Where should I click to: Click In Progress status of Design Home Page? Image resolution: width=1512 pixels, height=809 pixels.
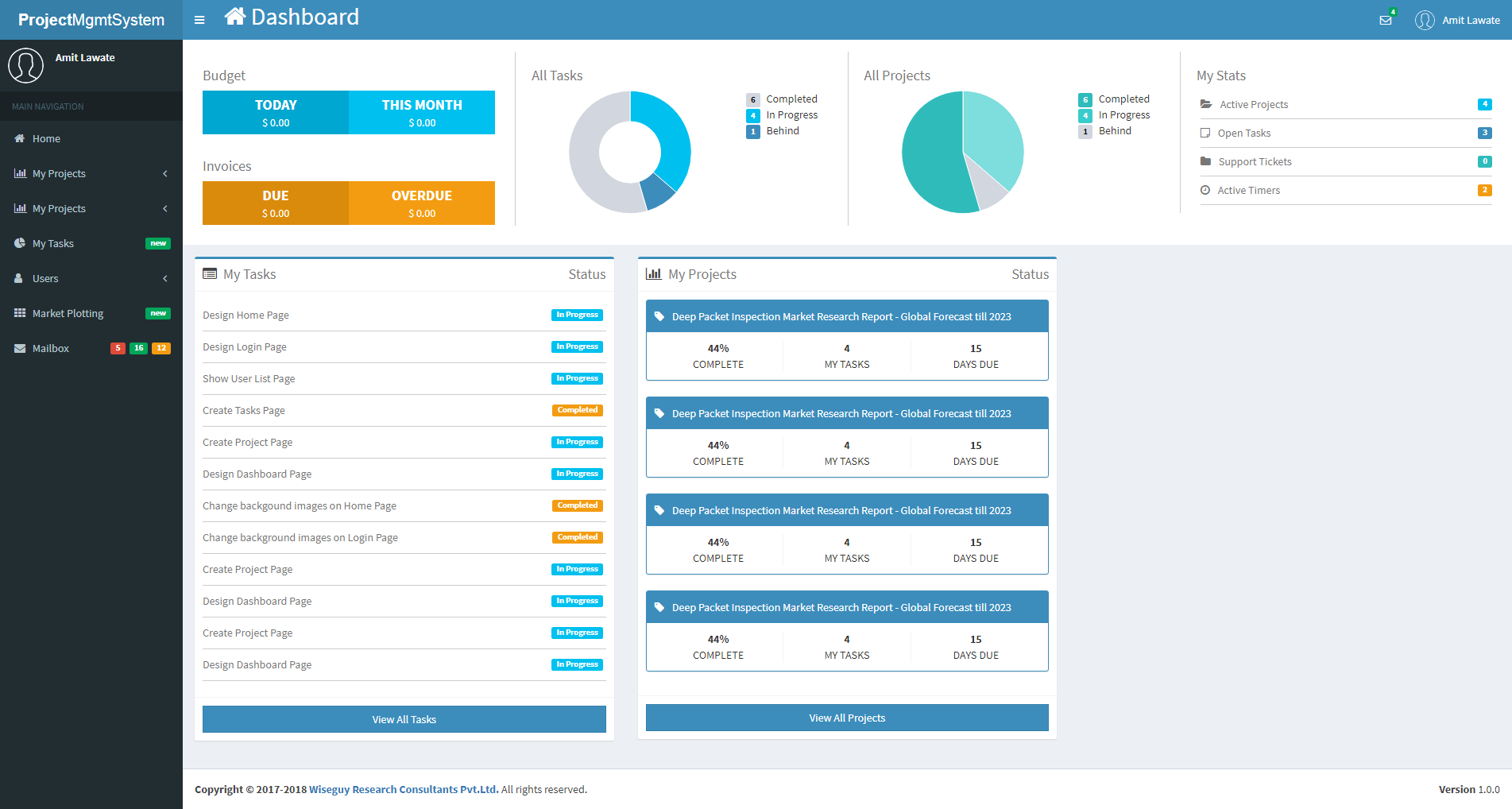click(x=577, y=315)
